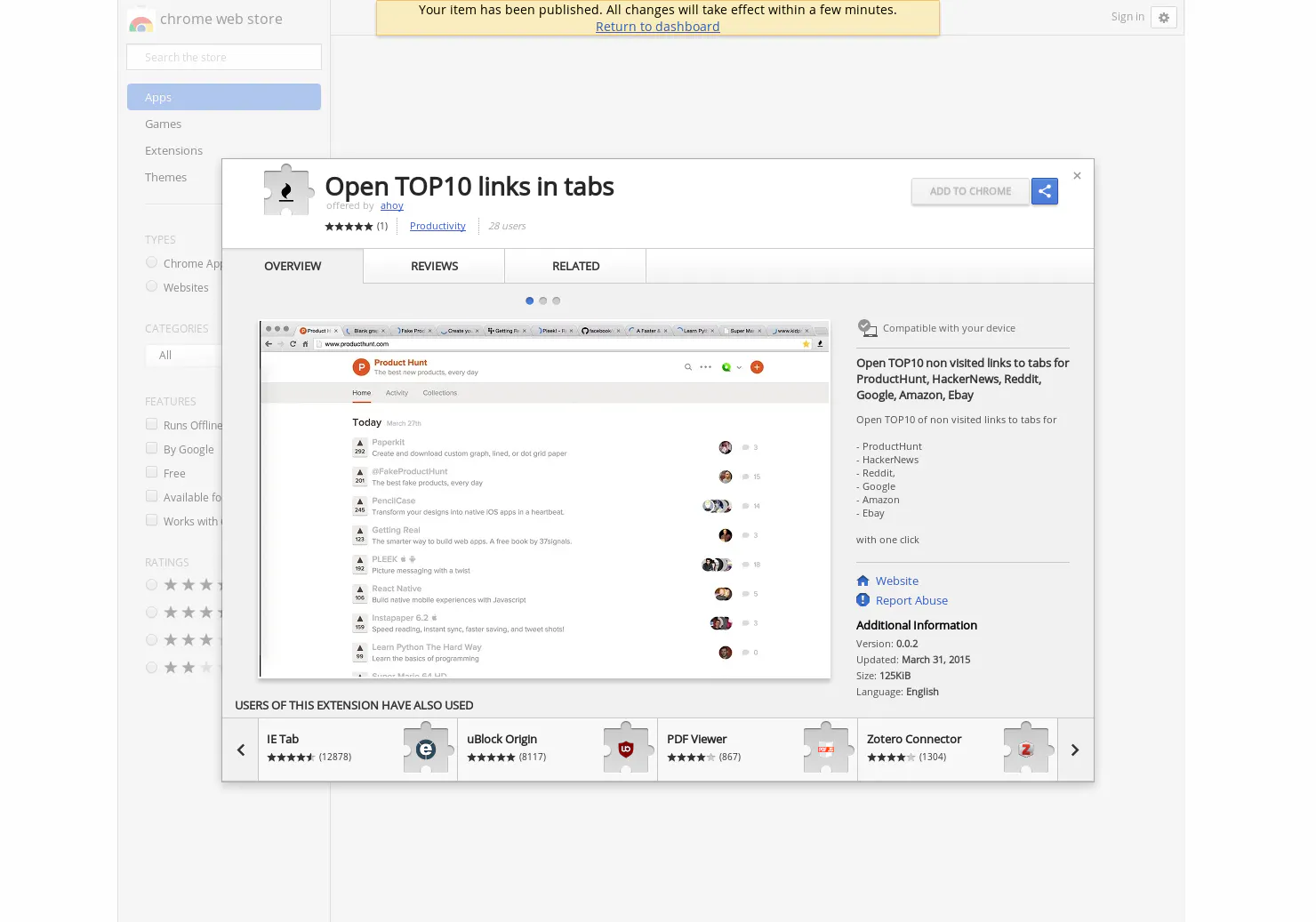Open the settings gear menu

click(1163, 17)
